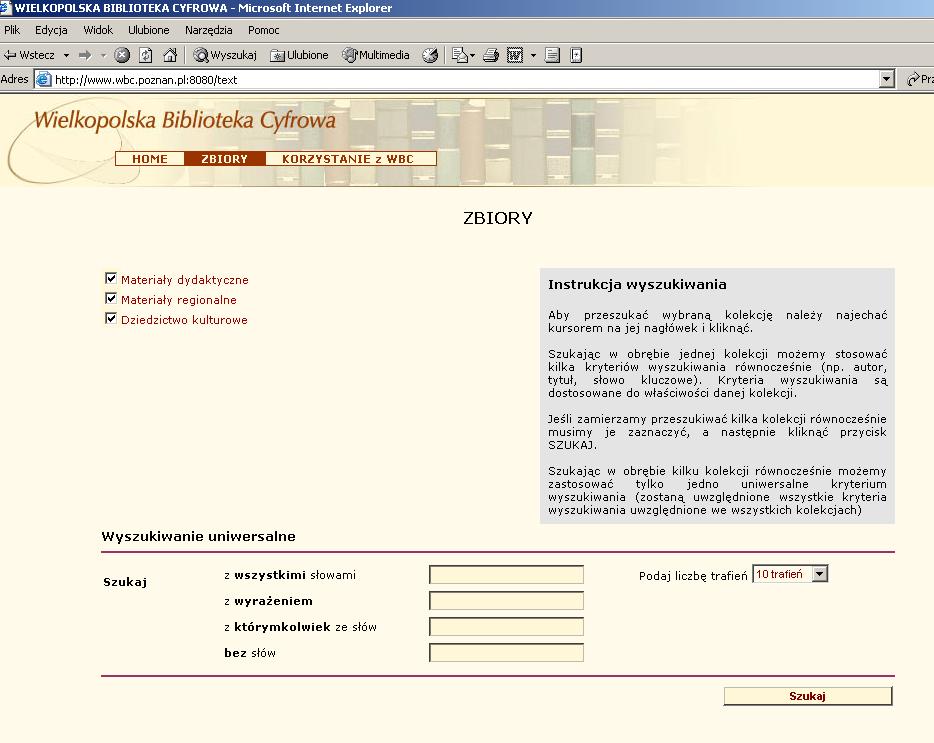Click the 'Wyszukiwanie uniwersalne' heading
Image resolution: width=934 pixels, height=743 pixels.
pos(198,536)
